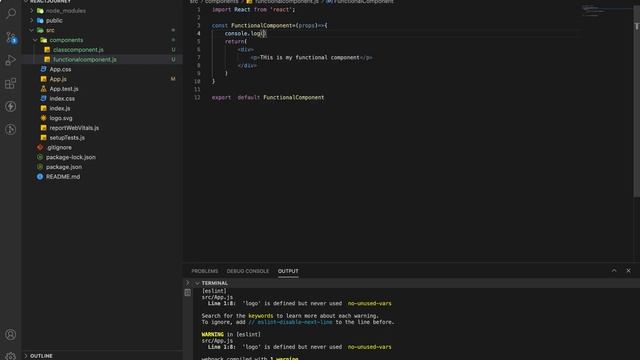The image size is (640, 360).
Task: Open the Extensions view
Action: point(11,83)
